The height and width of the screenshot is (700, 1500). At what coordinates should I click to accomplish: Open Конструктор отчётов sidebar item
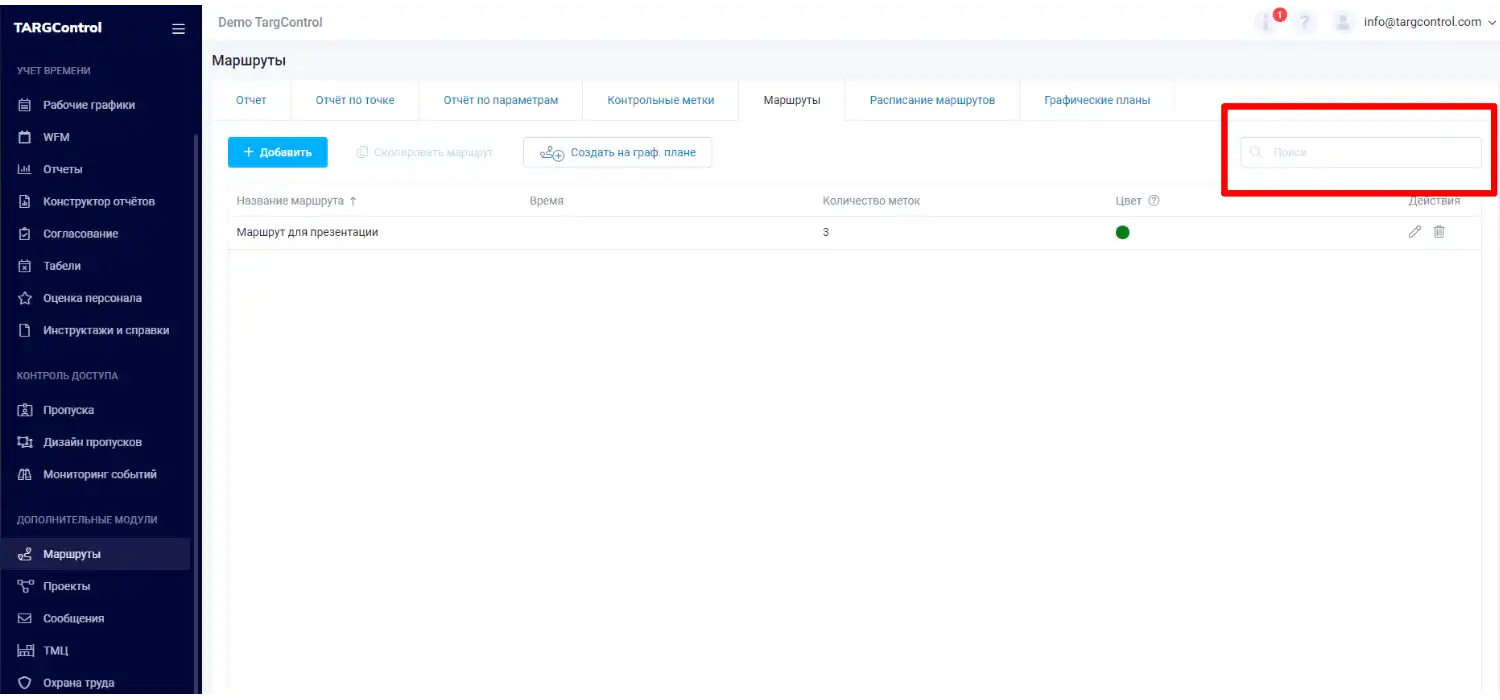[96, 201]
